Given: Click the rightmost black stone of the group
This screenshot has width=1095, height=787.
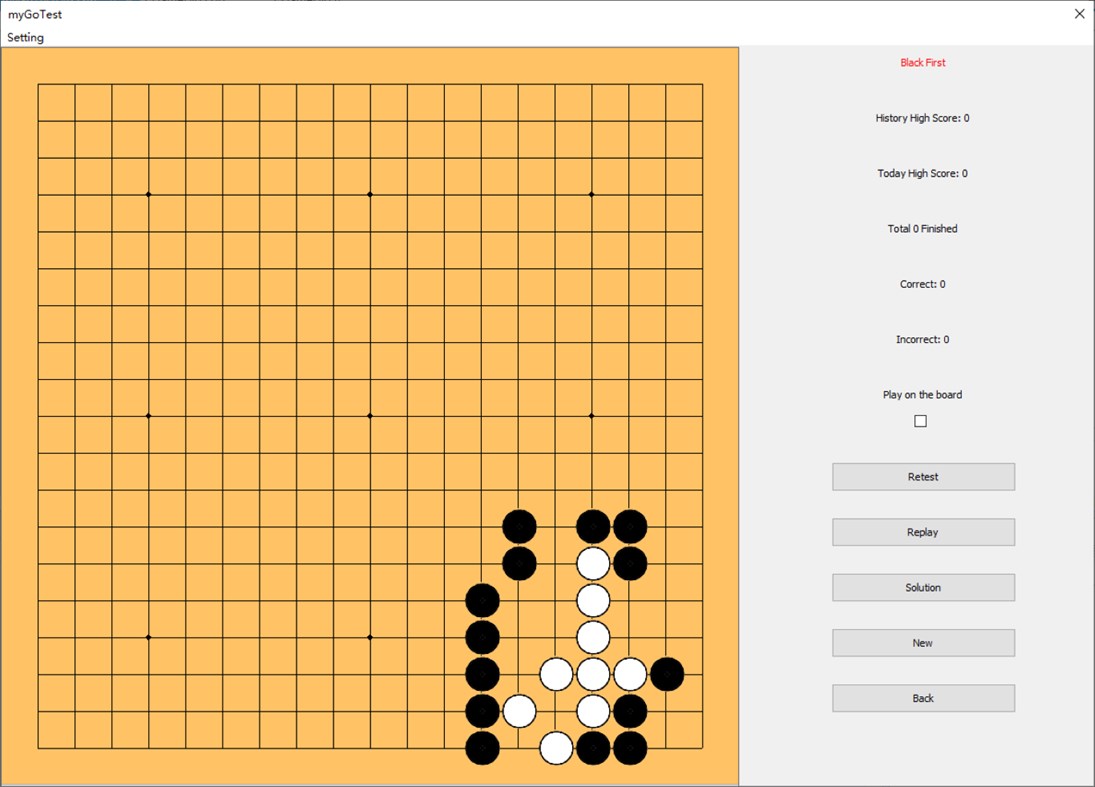Looking at the screenshot, I should pyautogui.click(x=666, y=675).
